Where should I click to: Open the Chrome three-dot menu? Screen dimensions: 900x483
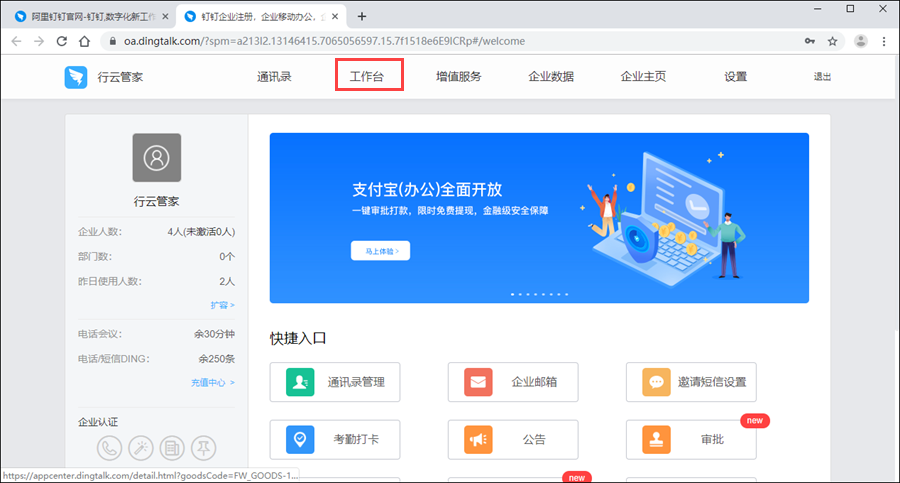pos(884,41)
